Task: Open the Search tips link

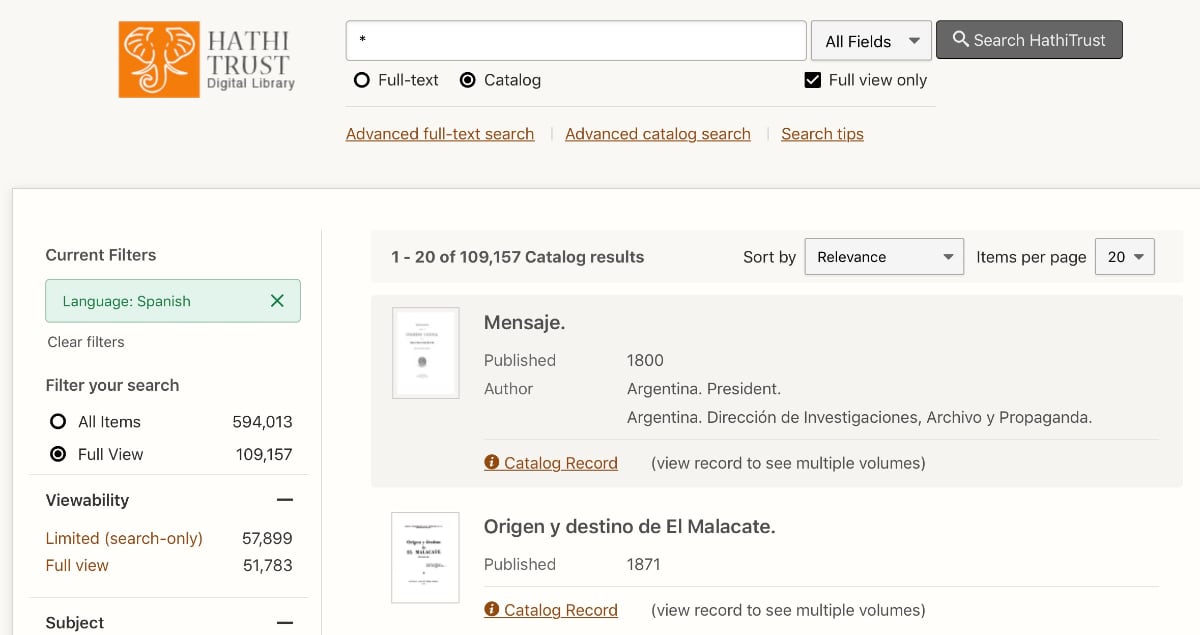Action: point(822,134)
